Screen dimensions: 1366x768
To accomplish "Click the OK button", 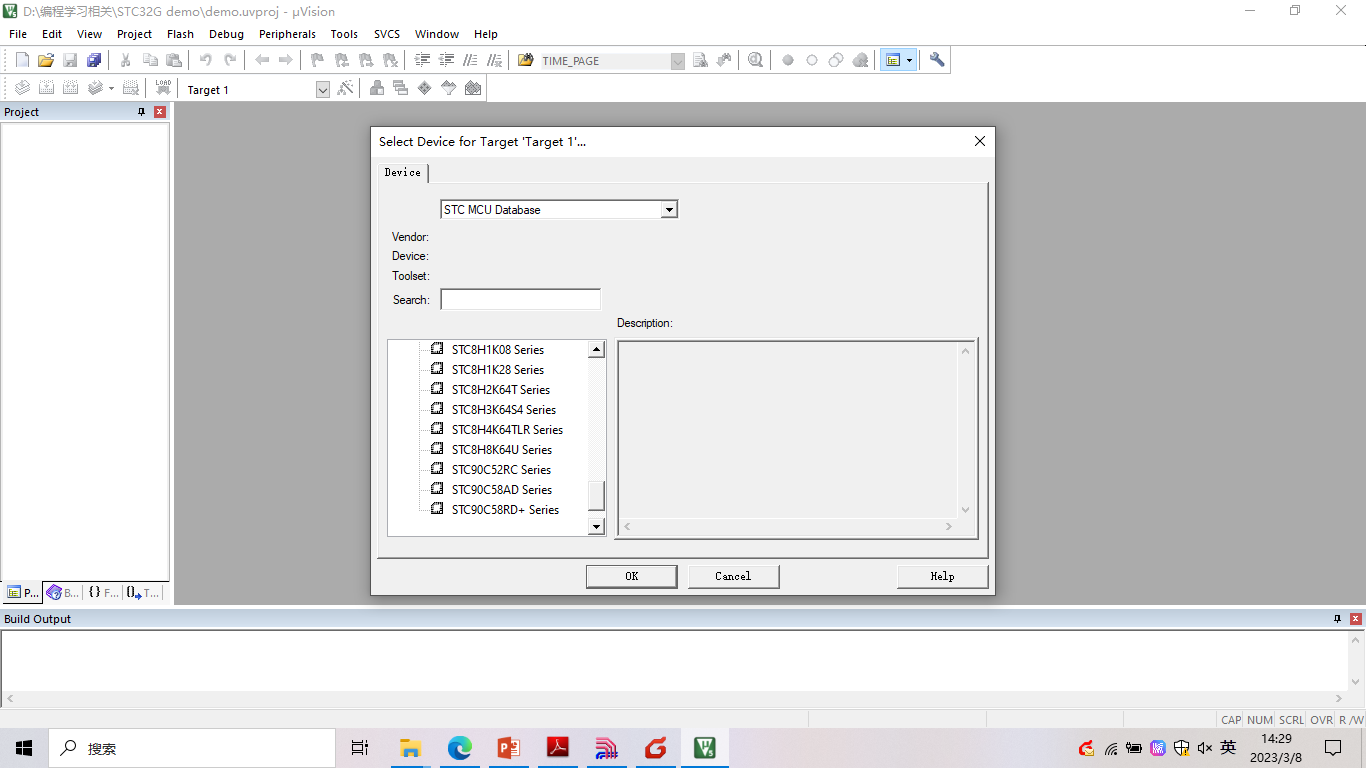I will click(x=632, y=576).
